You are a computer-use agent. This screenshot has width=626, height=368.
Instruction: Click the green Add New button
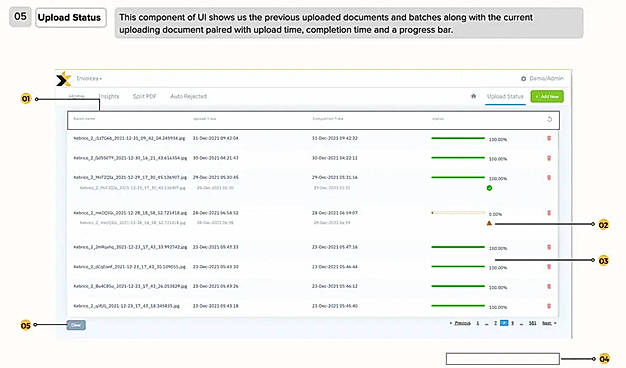coord(547,97)
